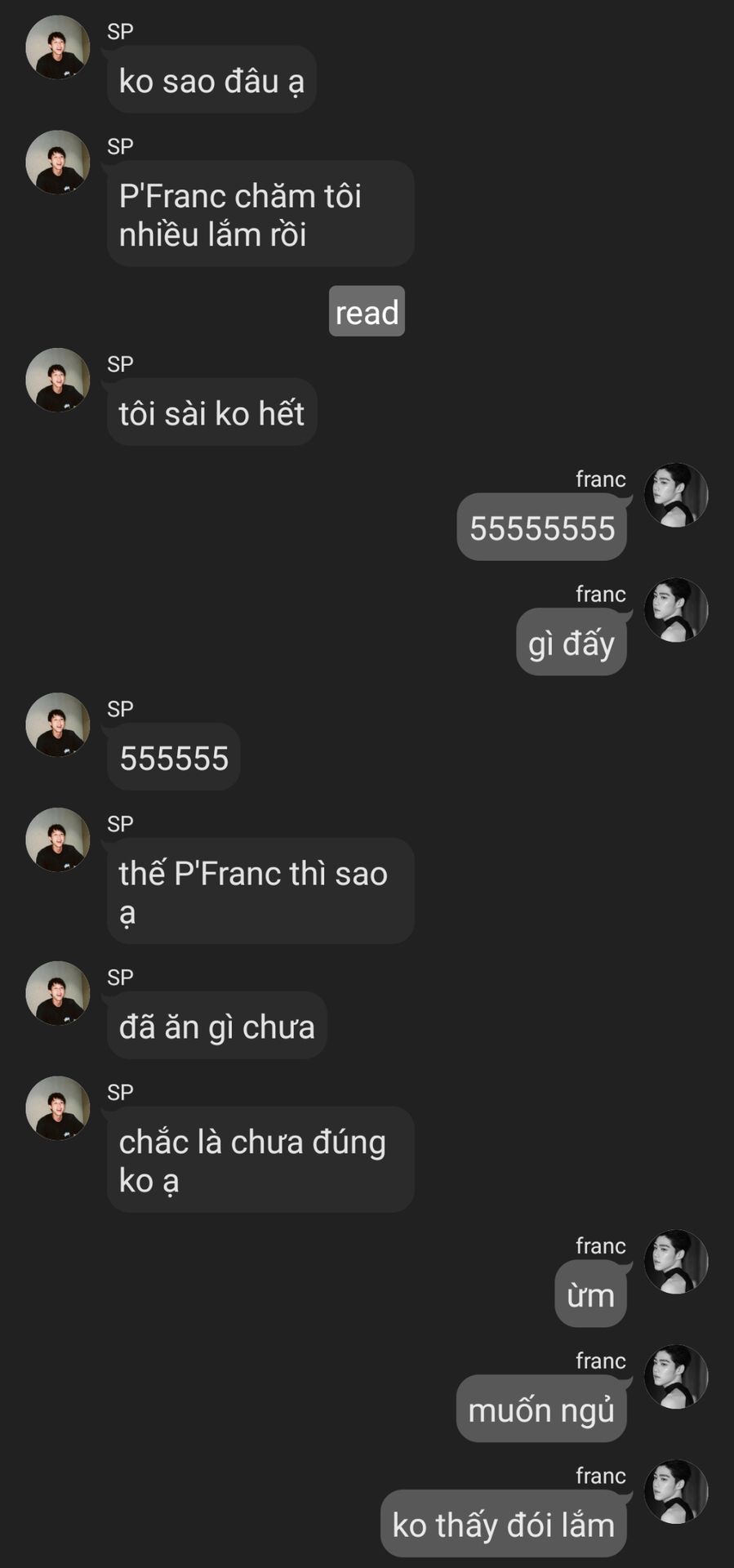Tap franc's avatar beside "muốn ngủ"
Image resolution: width=734 pixels, height=1568 pixels.
pyautogui.click(x=676, y=1377)
